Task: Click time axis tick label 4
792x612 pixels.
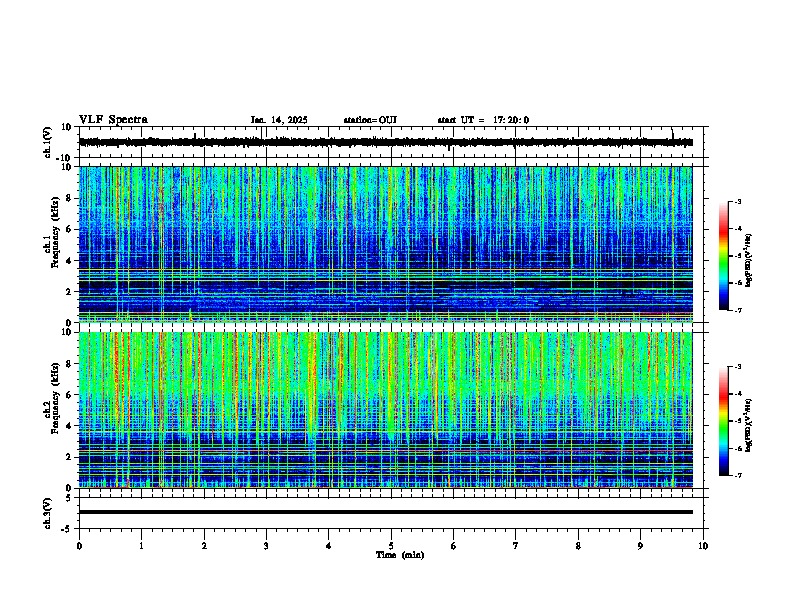Action: pyautogui.click(x=329, y=546)
